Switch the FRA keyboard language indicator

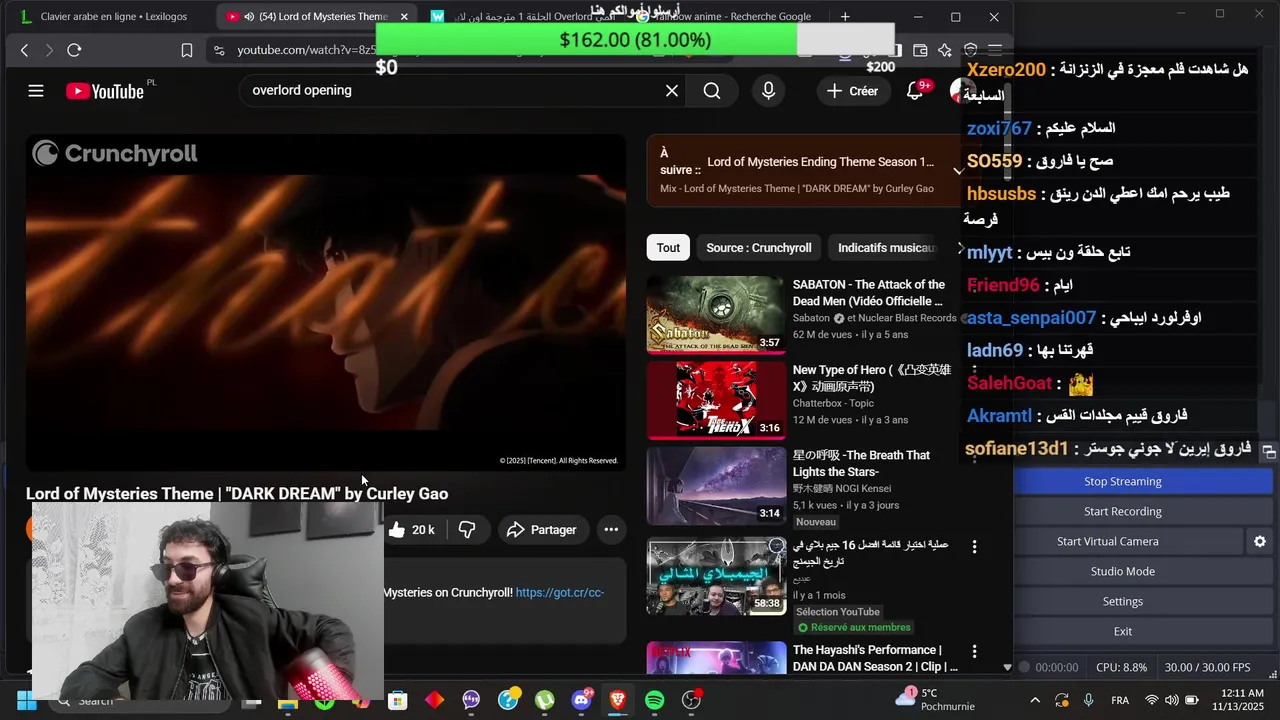click(x=1120, y=700)
